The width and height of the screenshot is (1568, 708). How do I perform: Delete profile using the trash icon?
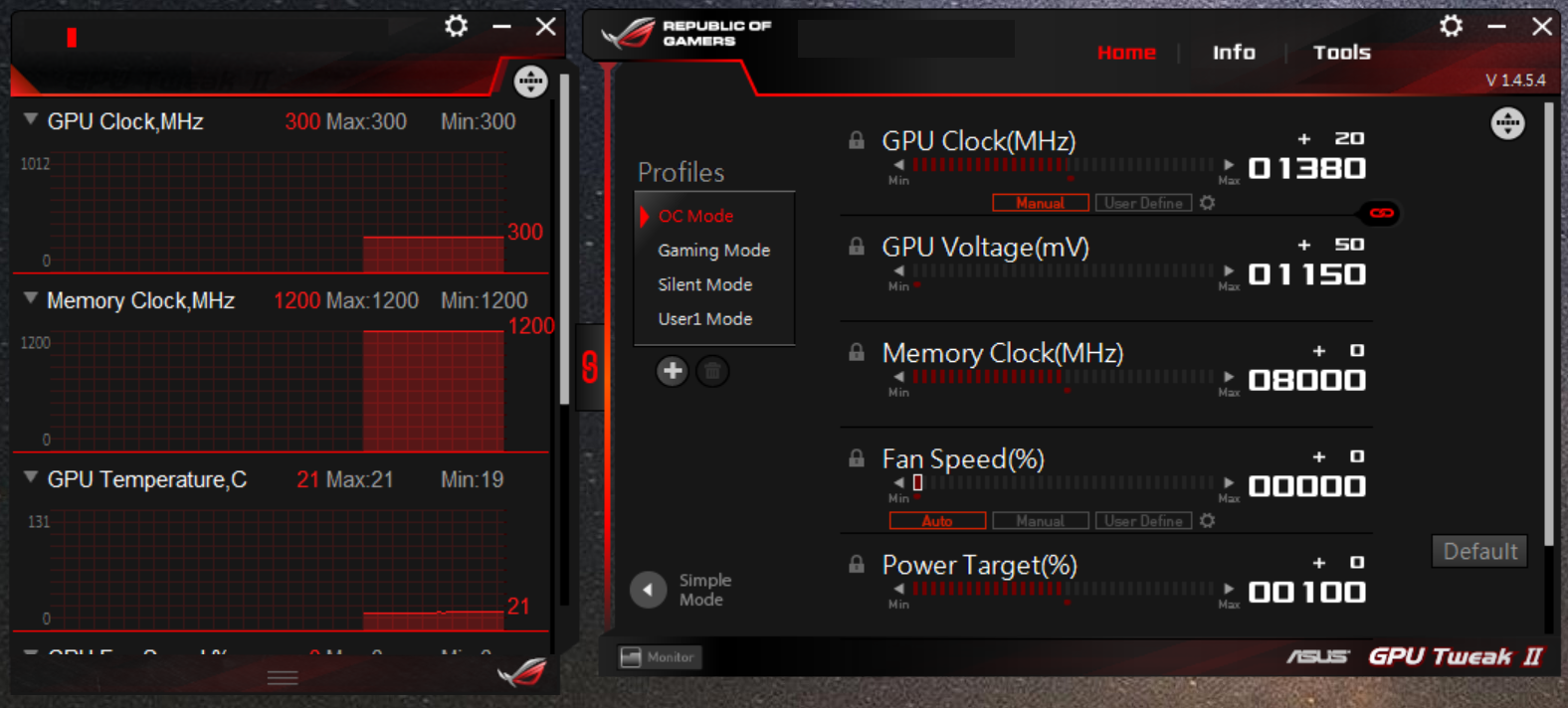point(712,371)
